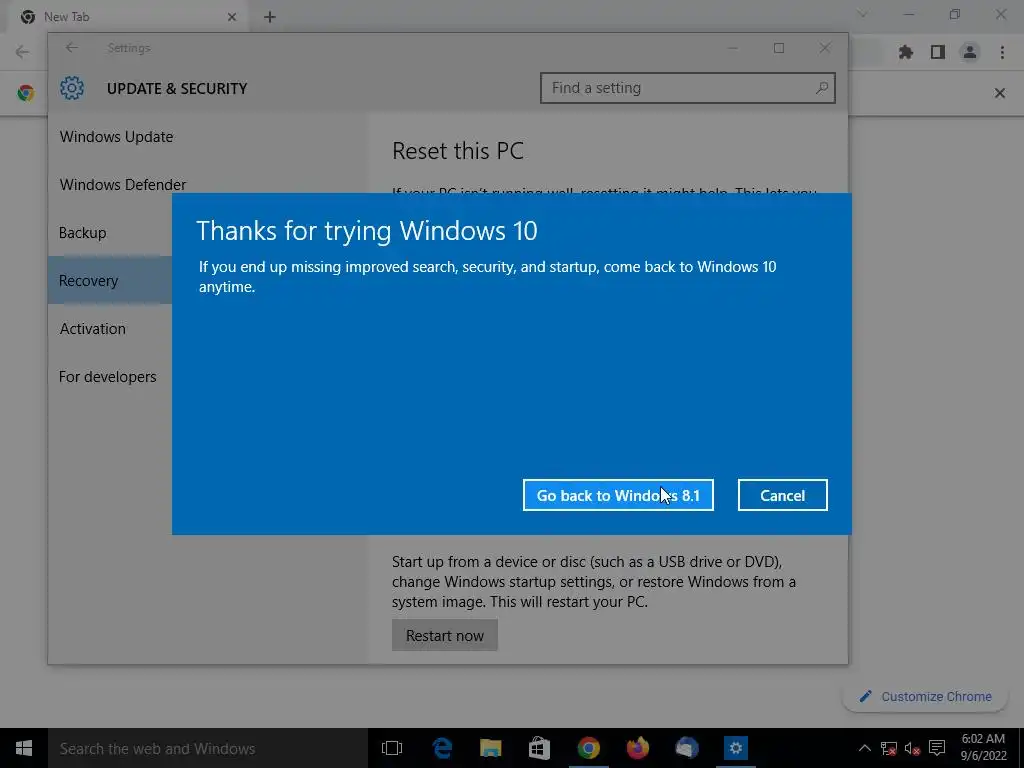Close the New Tab tab
The image size is (1024, 768).
(232, 17)
